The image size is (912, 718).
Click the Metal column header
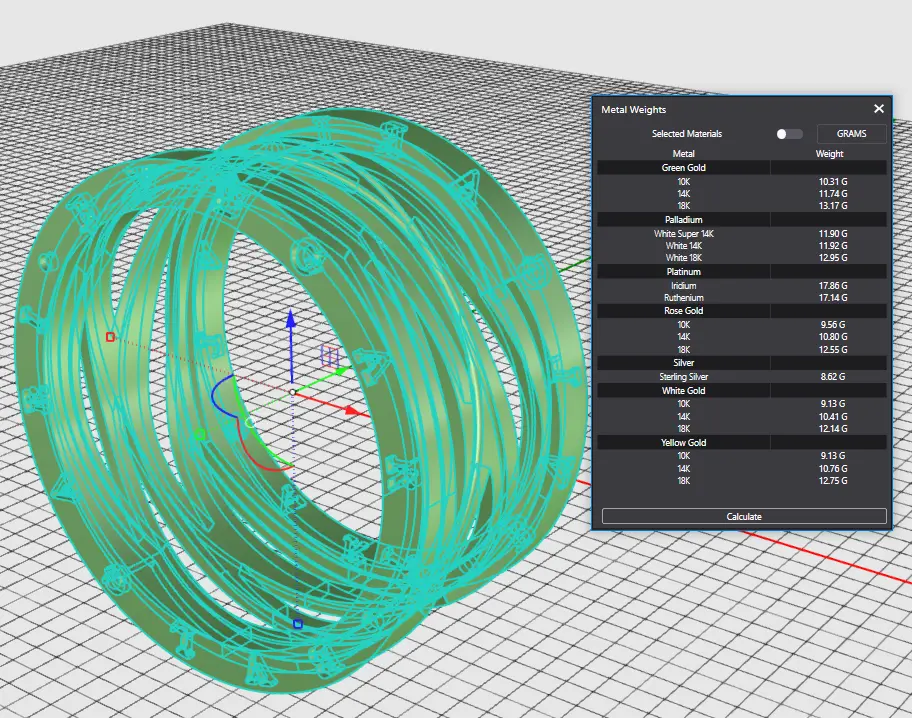tap(684, 154)
